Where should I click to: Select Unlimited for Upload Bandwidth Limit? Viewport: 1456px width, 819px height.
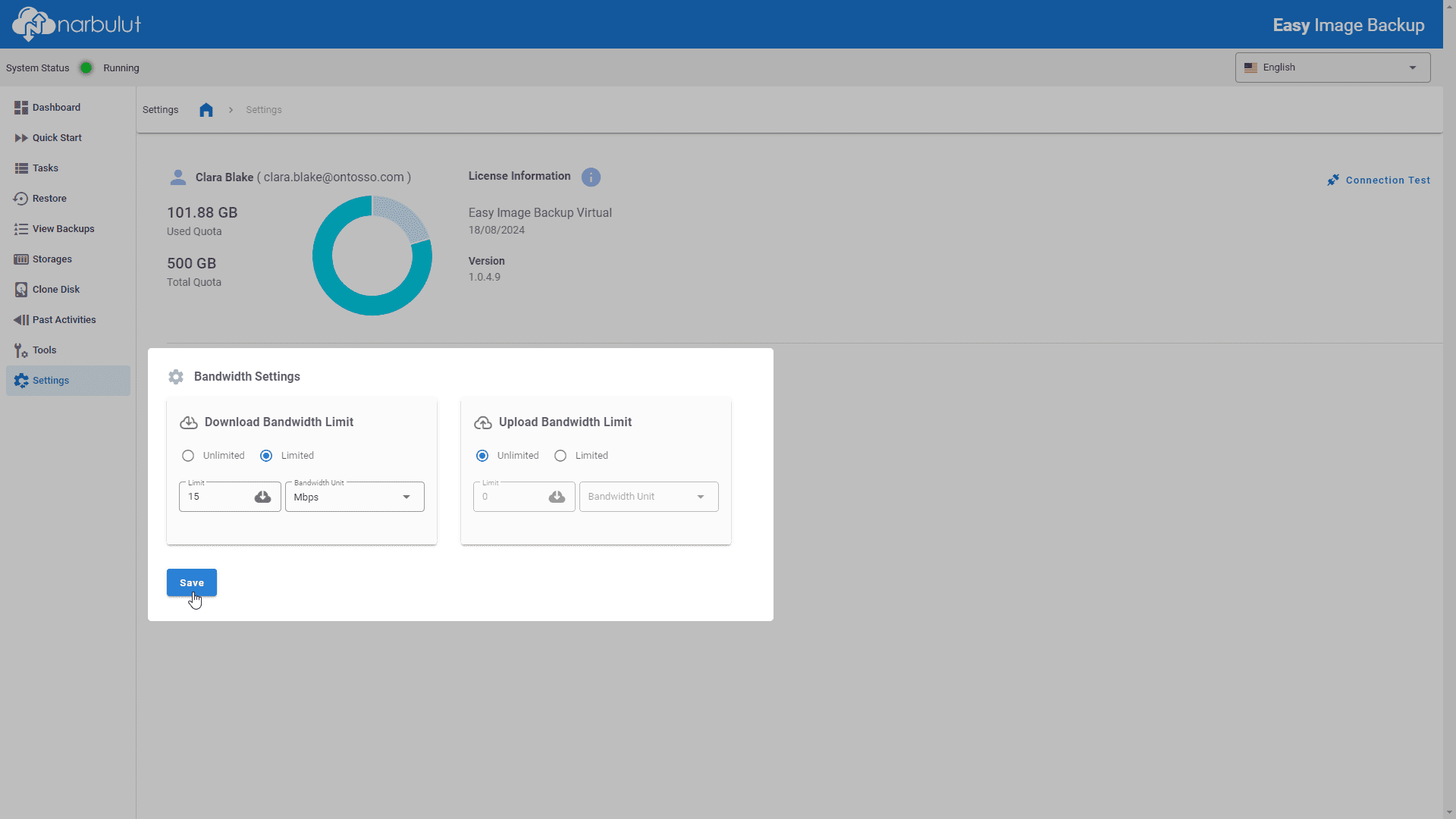pos(482,456)
